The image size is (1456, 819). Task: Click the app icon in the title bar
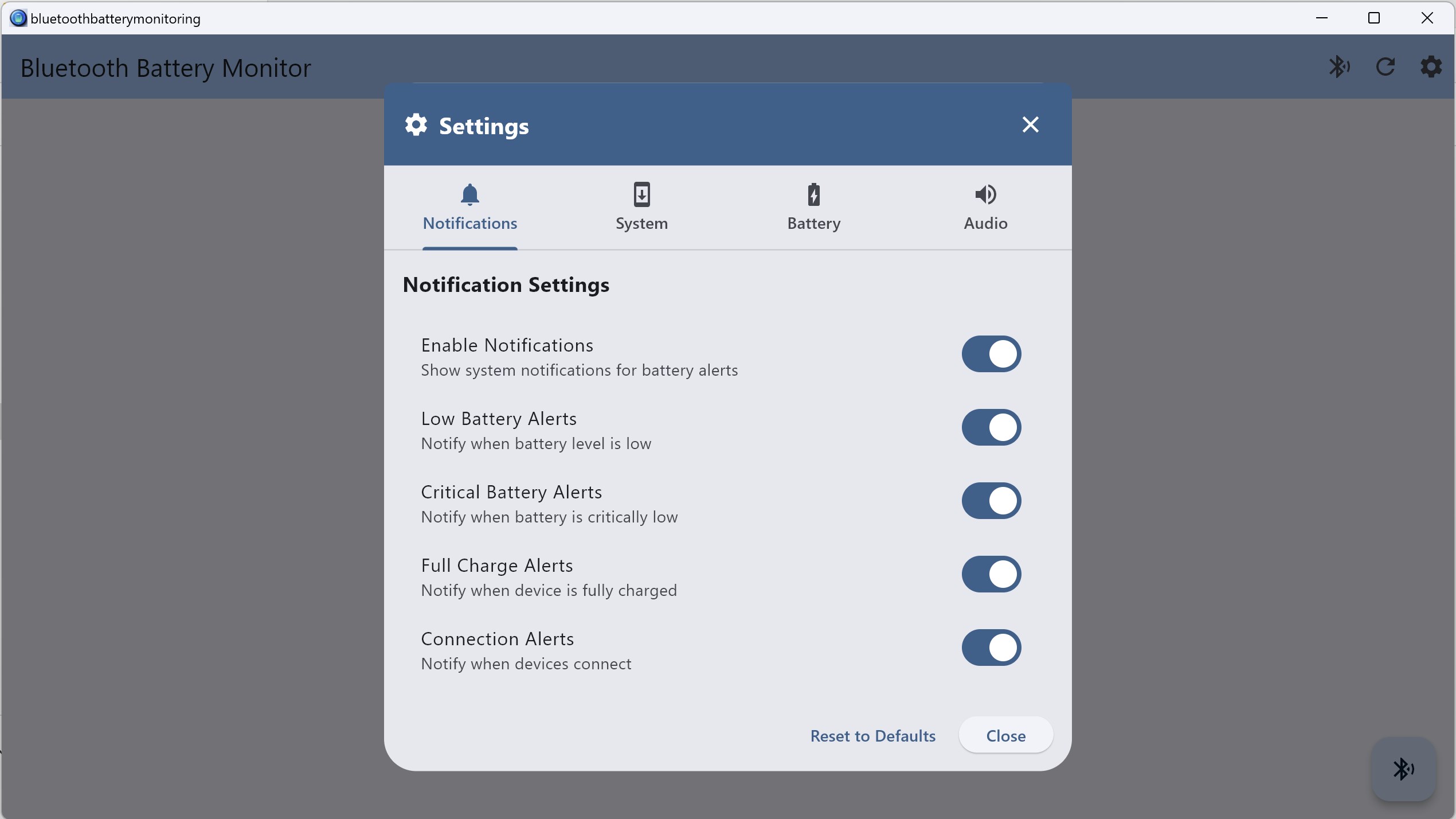tap(17, 18)
